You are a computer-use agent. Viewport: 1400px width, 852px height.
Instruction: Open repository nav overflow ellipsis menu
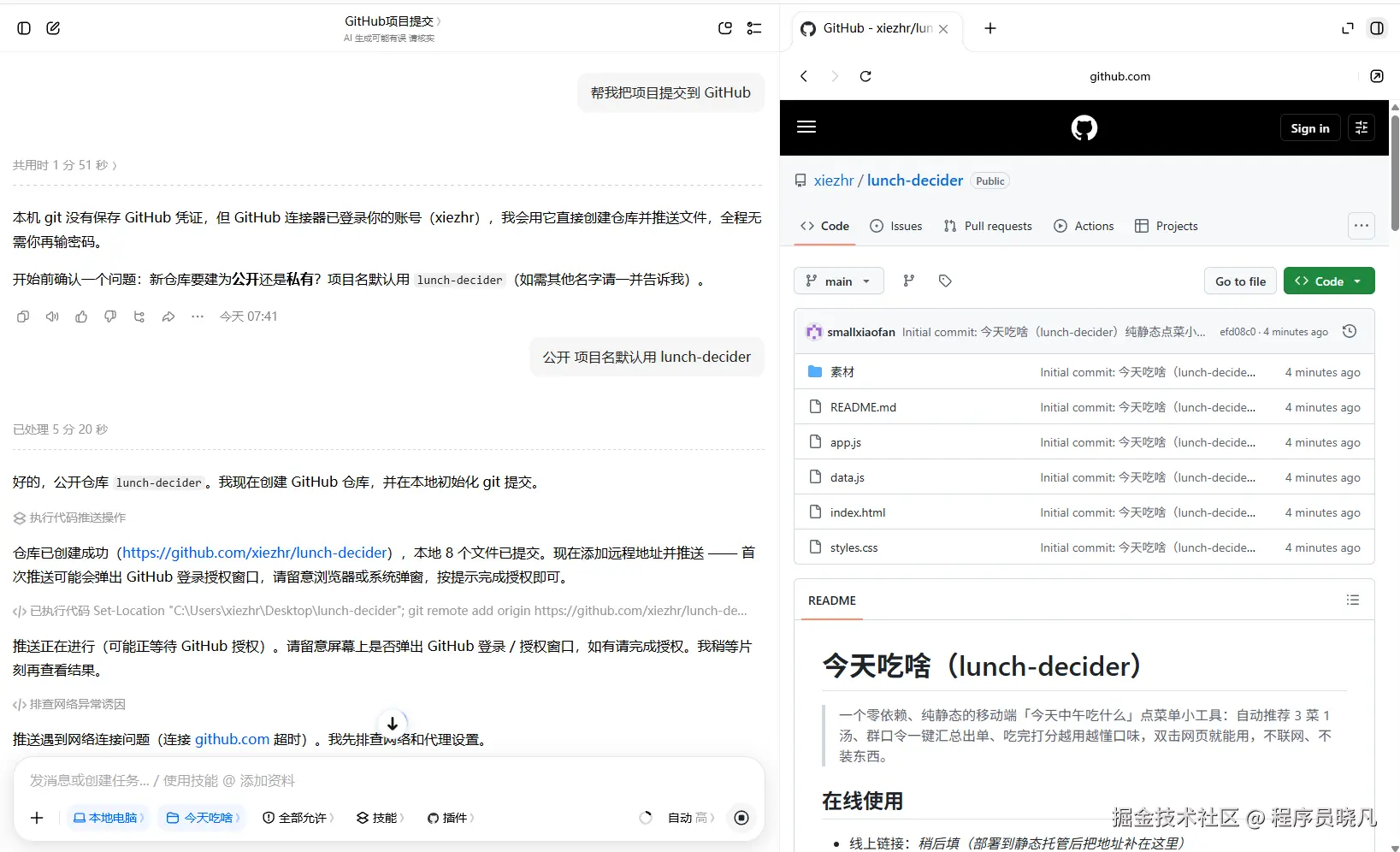click(x=1362, y=226)
